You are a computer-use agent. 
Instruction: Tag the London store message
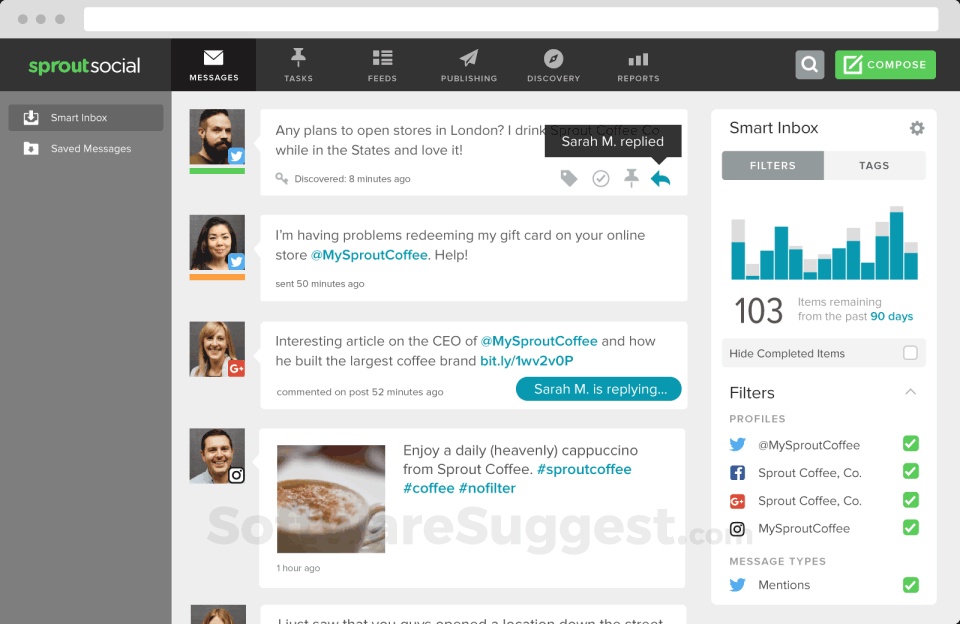pyautogui.click(x=569, y=178)
